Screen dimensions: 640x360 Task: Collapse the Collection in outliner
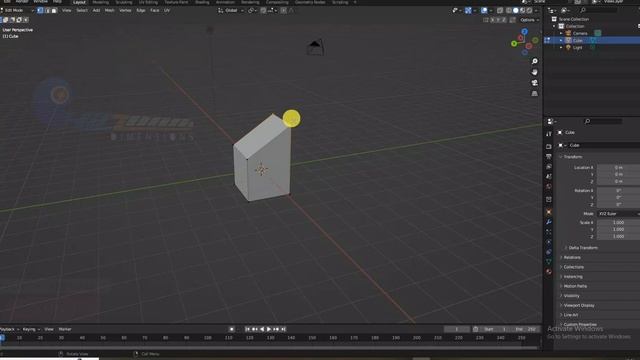coord(554,26)
